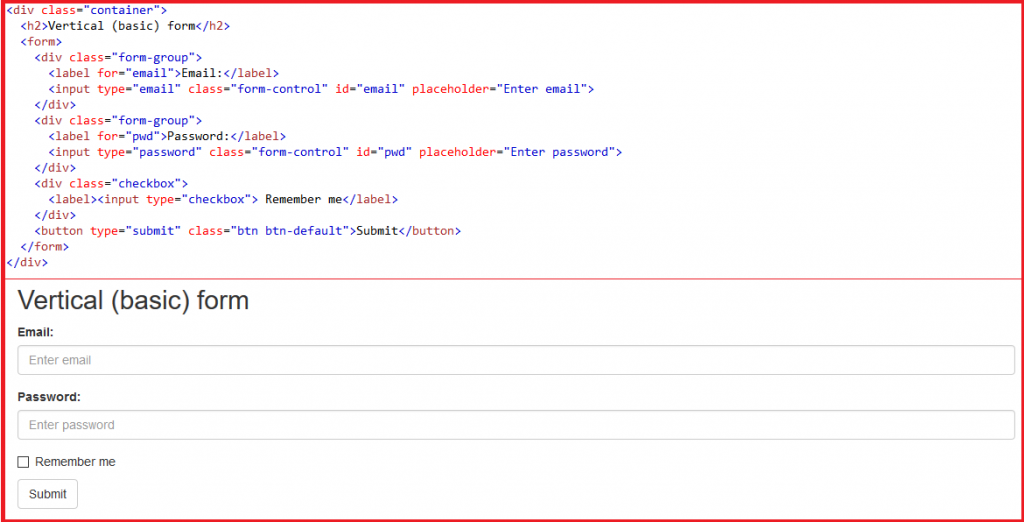Click the div class="container" code line

coord(86,10)
